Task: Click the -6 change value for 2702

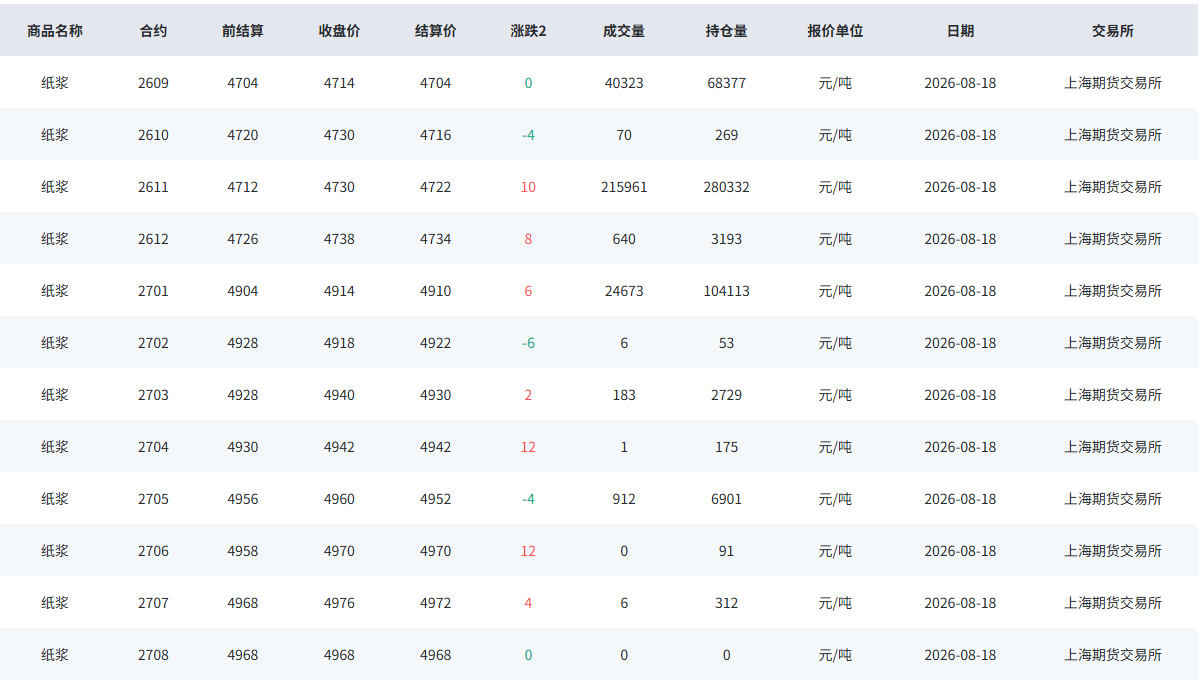Action: click(x=528, y=343)
